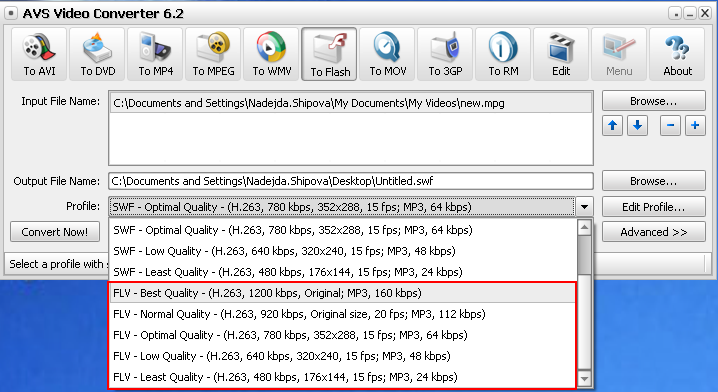718x392 pixels.
Task: Open the Edit clapperboard tool
Action: [561, 54]
